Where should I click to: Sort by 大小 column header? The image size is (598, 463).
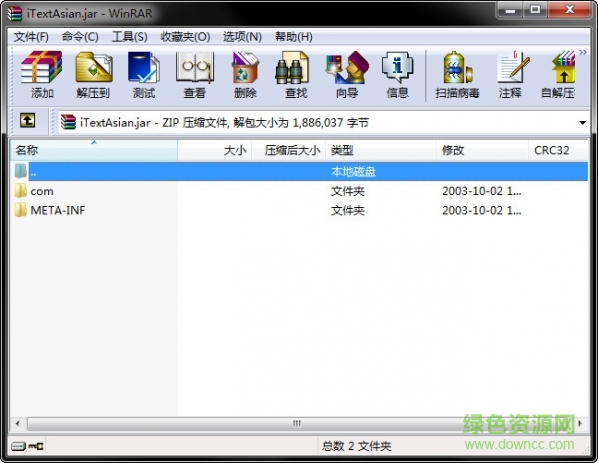[x=215, y=150]
